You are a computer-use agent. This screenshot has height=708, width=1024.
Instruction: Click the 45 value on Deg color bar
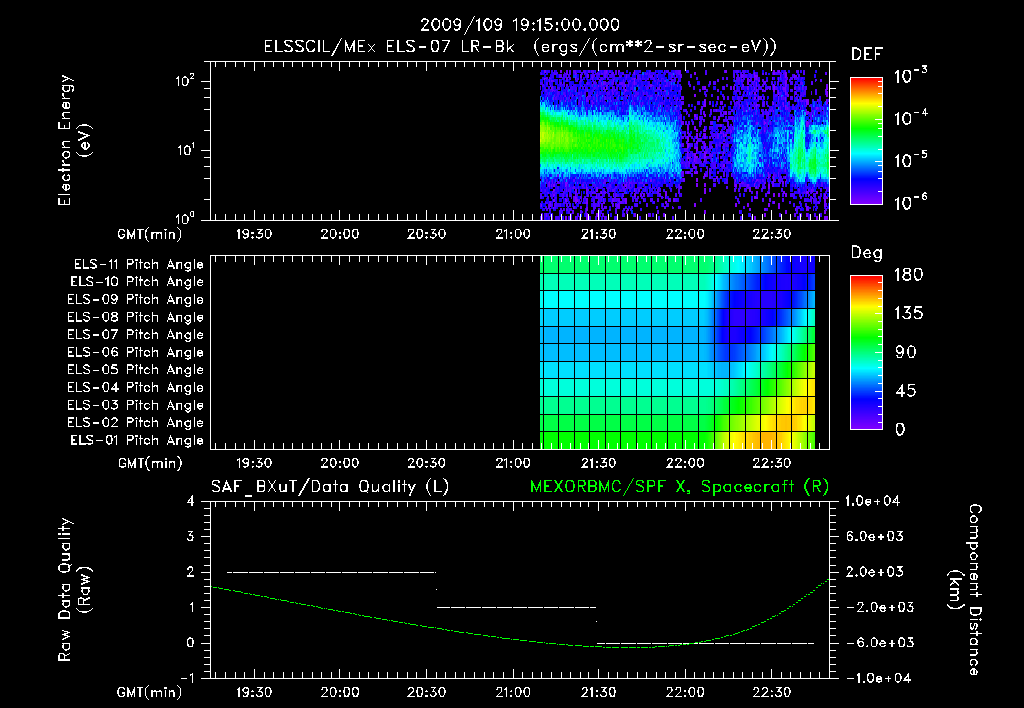(906, 391)
